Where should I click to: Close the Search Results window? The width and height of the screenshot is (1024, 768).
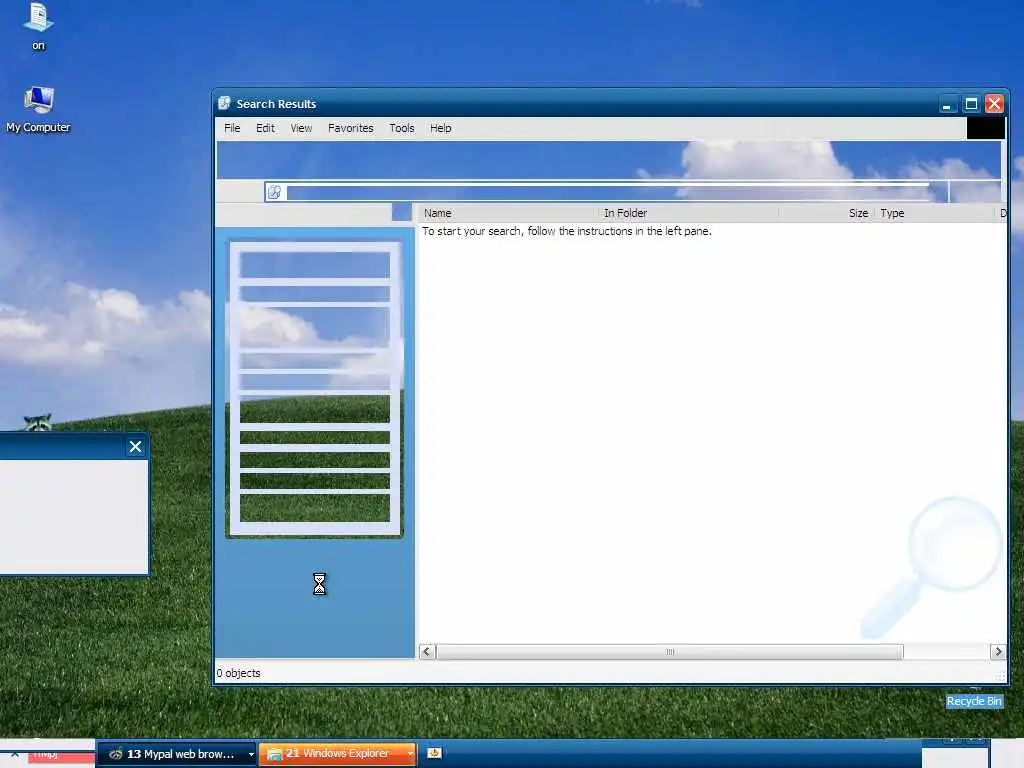coord(994,104)
